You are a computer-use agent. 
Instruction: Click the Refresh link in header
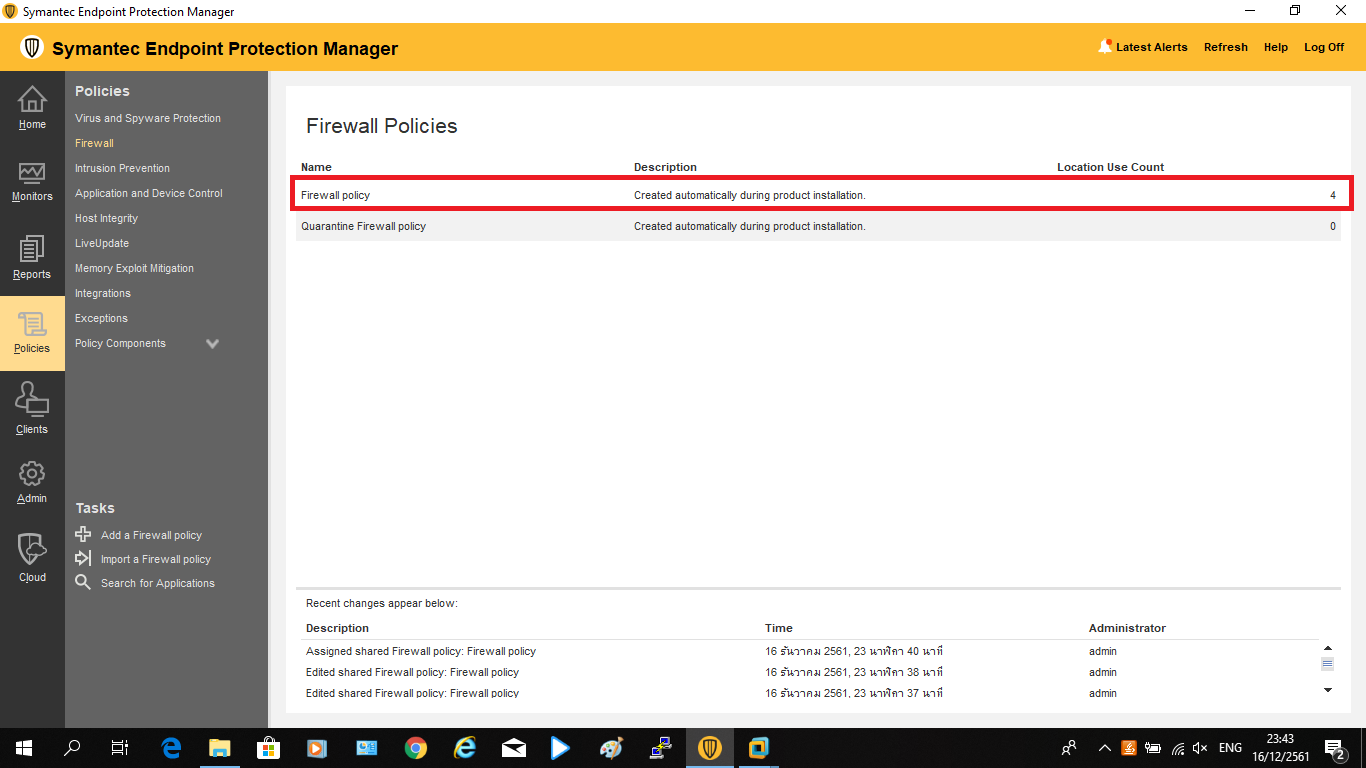(x=1225, y=47)
